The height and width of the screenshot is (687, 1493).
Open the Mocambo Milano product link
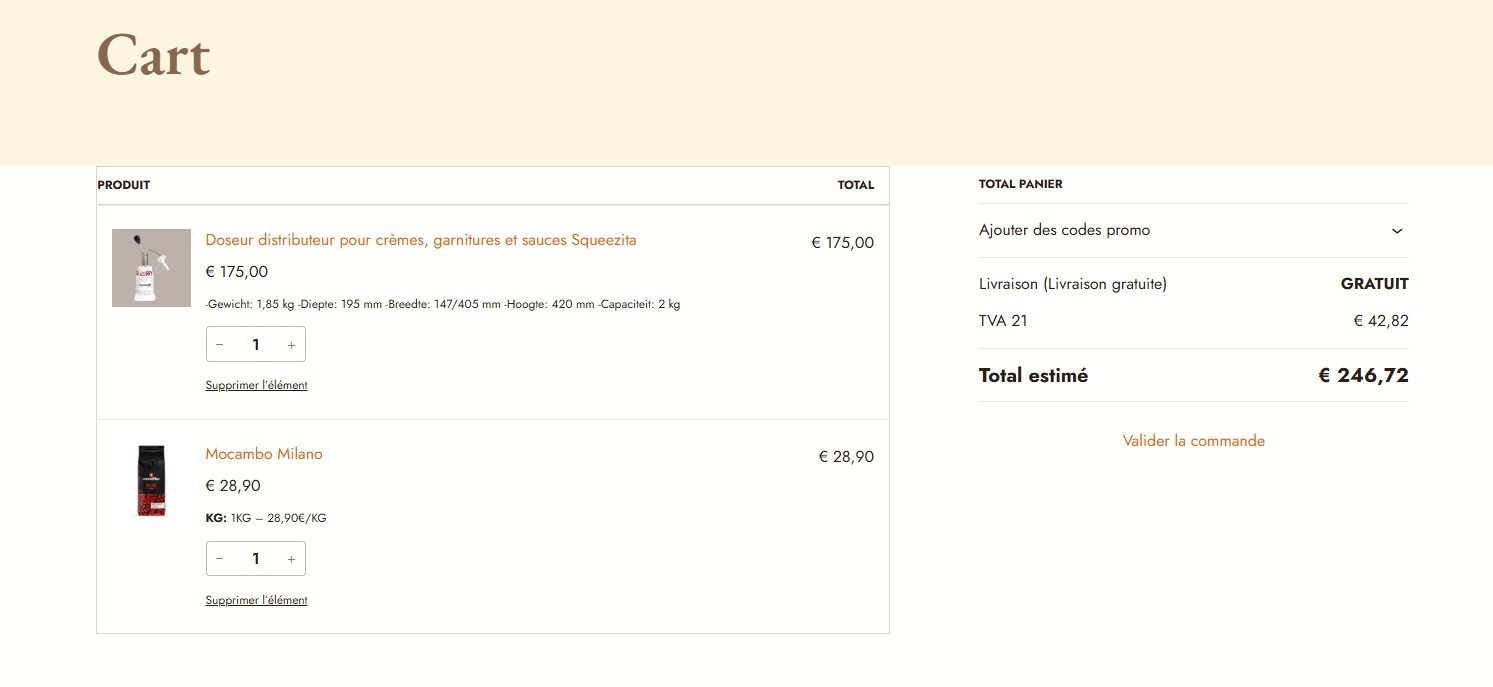pos(264,454)
